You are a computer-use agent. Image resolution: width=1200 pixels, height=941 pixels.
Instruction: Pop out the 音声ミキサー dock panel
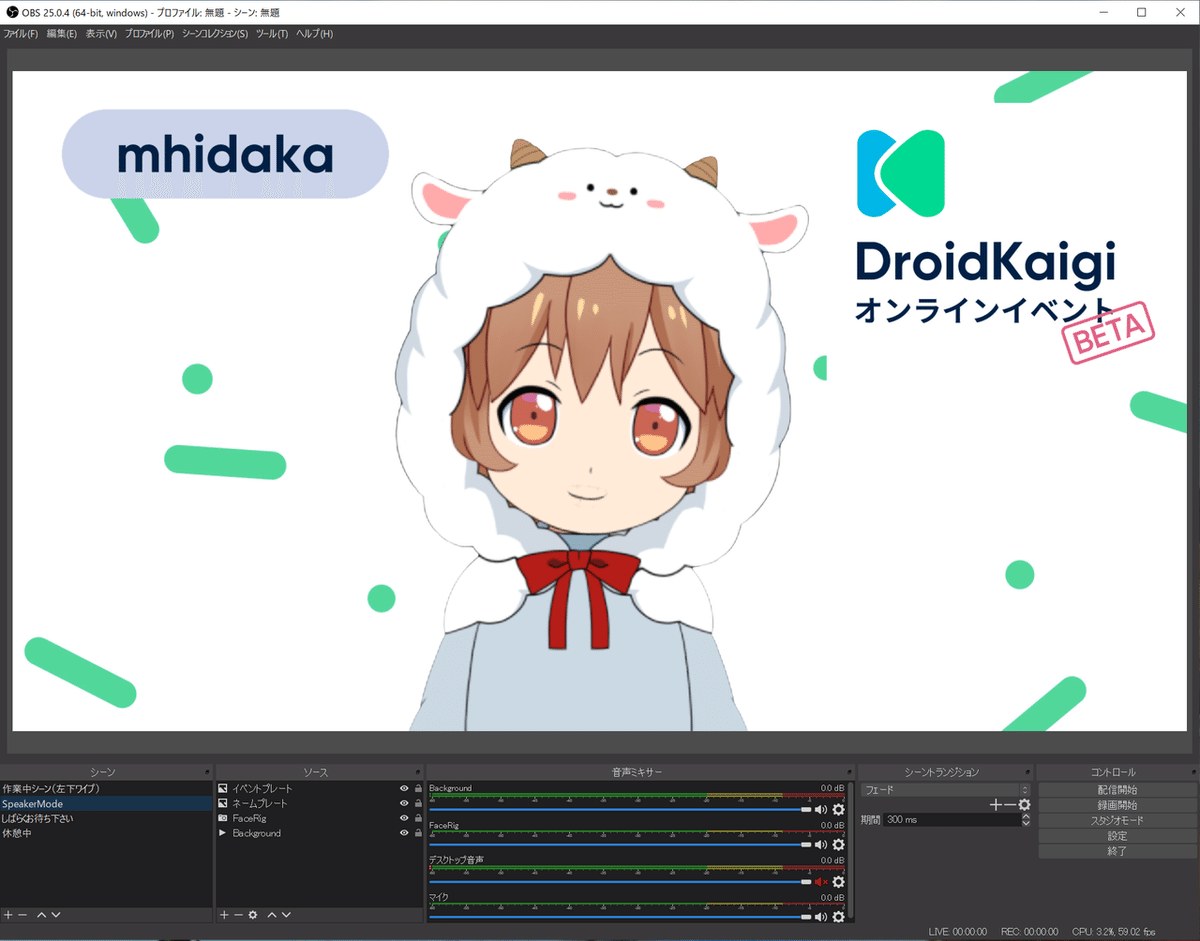(850, 772)
